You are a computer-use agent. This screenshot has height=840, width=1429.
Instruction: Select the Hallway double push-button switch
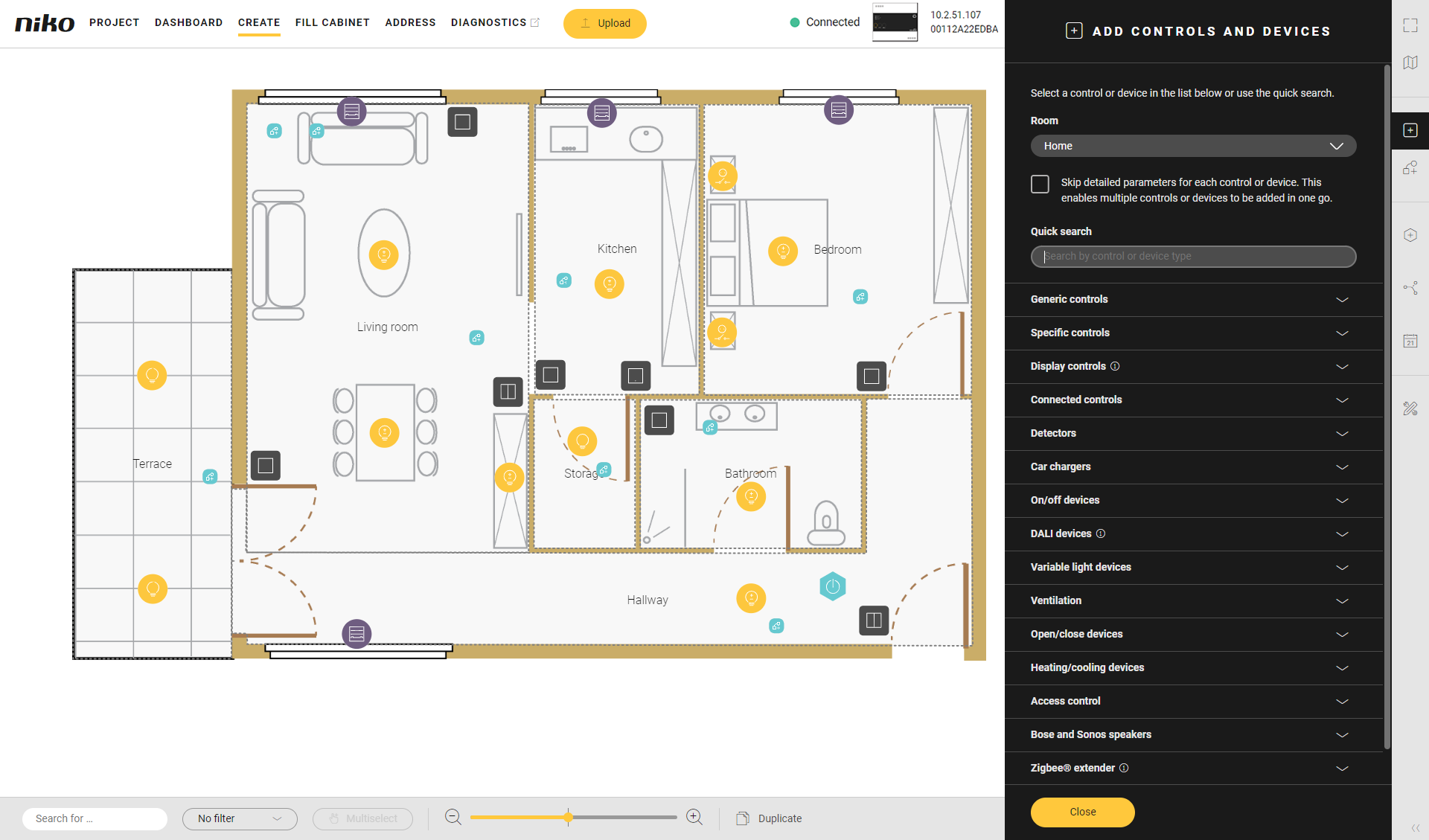[x=874, y=620]
